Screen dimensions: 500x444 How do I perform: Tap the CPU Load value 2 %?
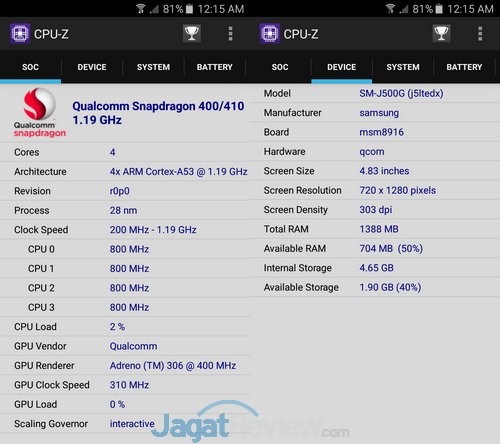click(117, 327)
